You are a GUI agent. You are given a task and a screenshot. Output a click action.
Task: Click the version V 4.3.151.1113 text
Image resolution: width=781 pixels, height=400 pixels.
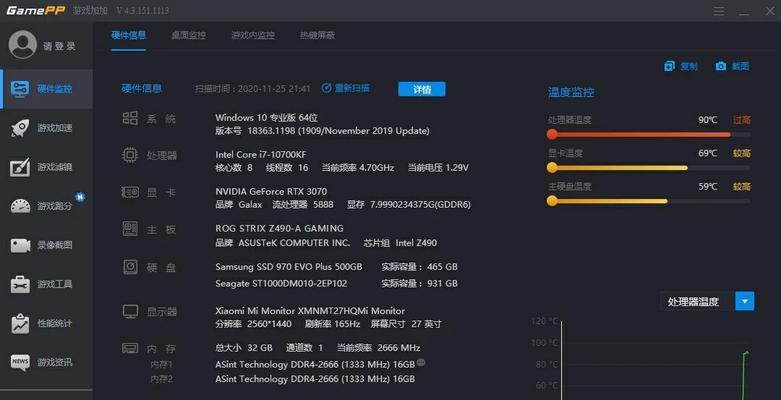coord(142,10)
